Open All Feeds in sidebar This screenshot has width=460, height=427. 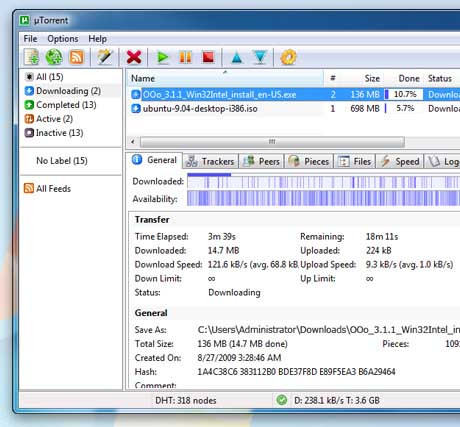48,189
